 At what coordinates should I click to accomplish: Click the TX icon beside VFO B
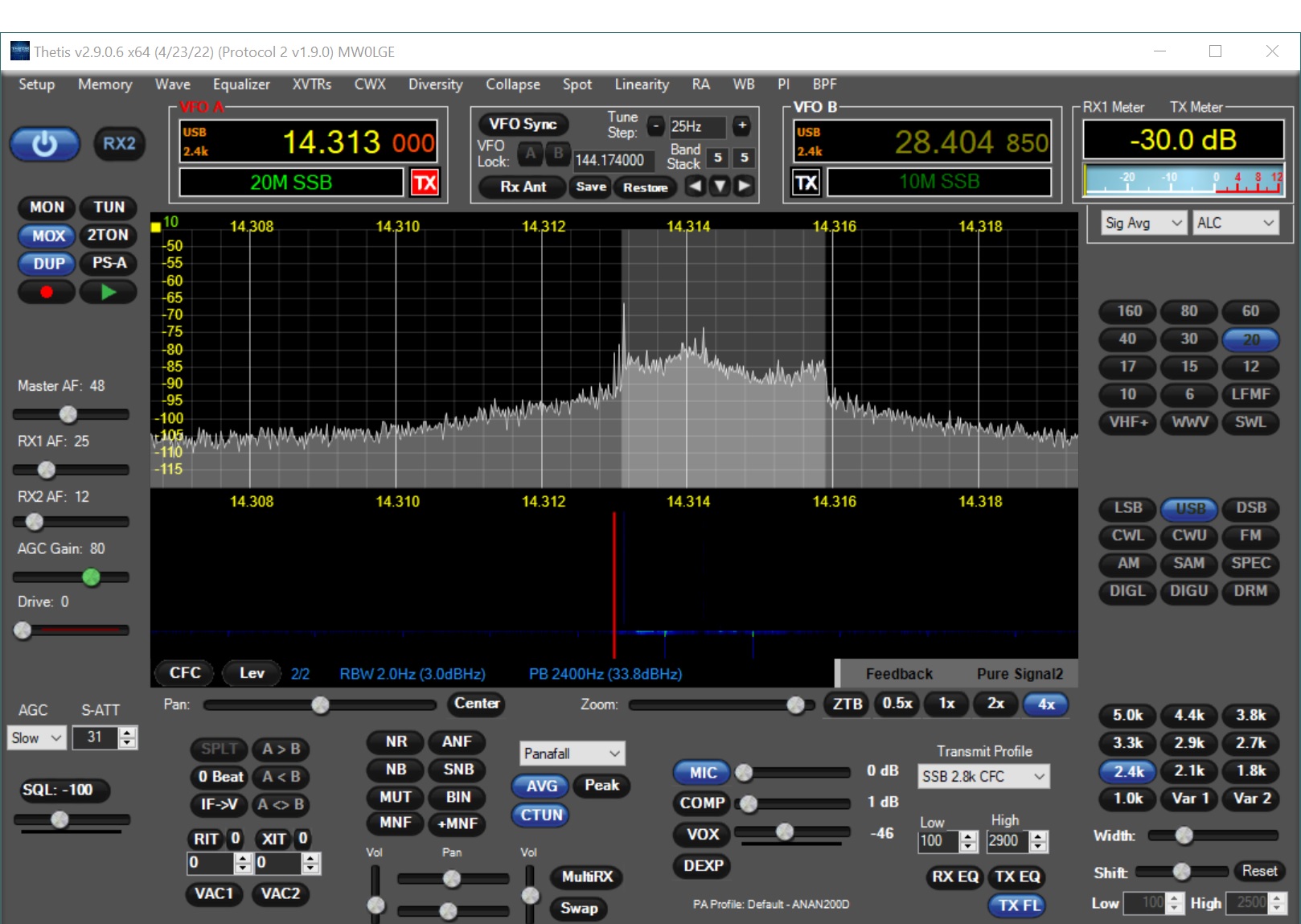[x=805, y=182]
